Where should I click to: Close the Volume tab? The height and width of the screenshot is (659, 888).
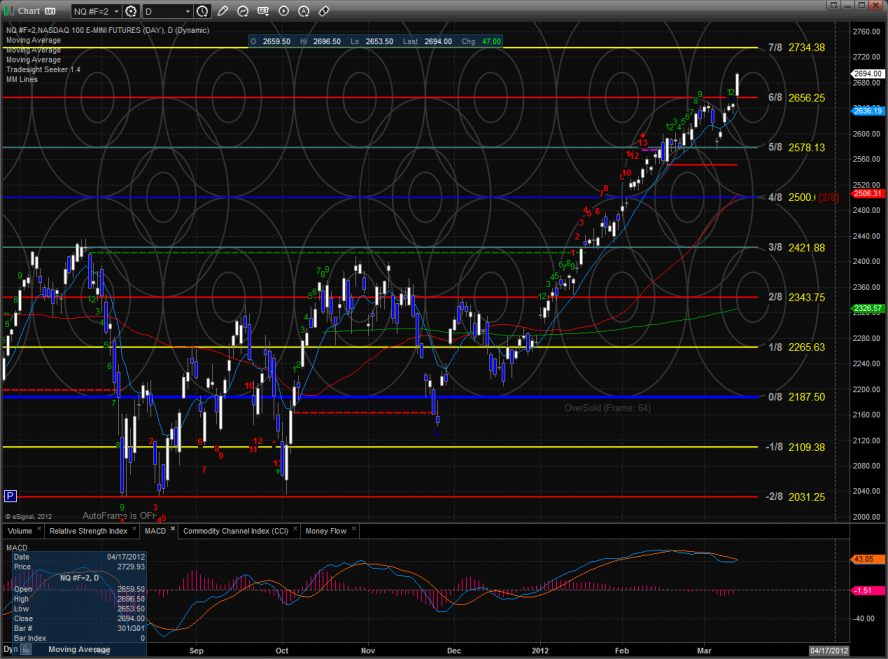[x=41, y=527]
